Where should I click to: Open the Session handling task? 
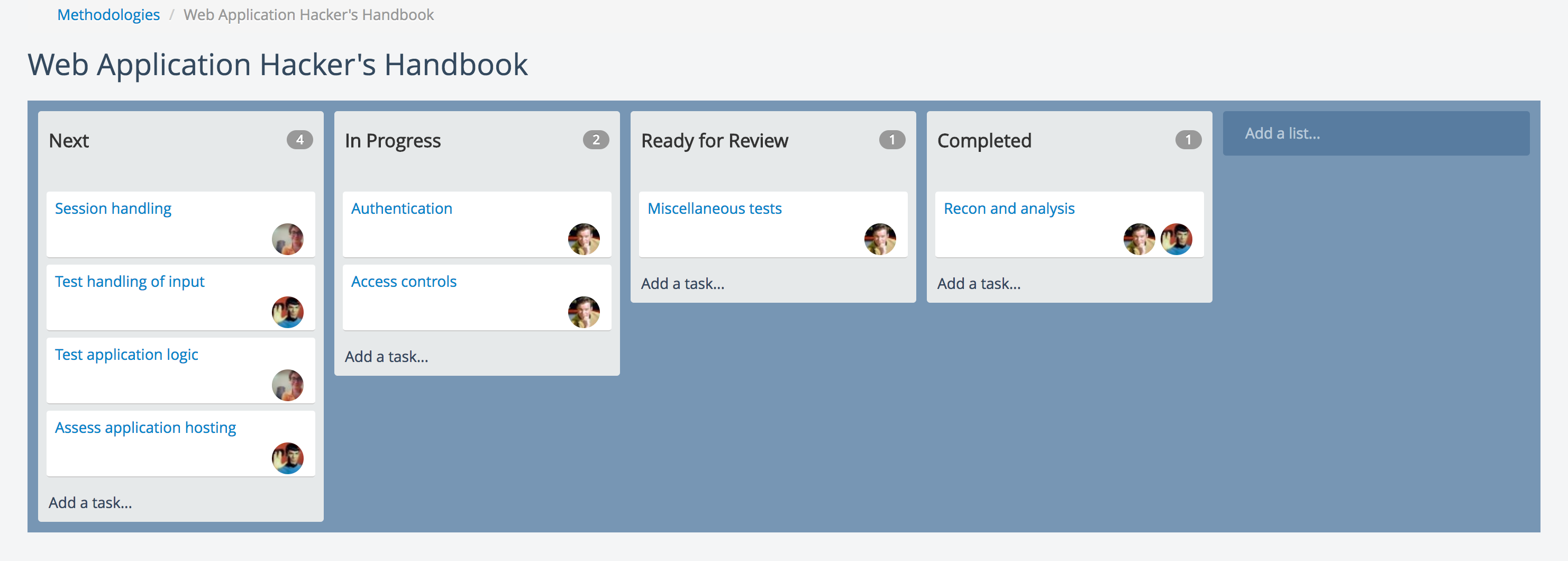pyautogui.click(x=113, y=209)
